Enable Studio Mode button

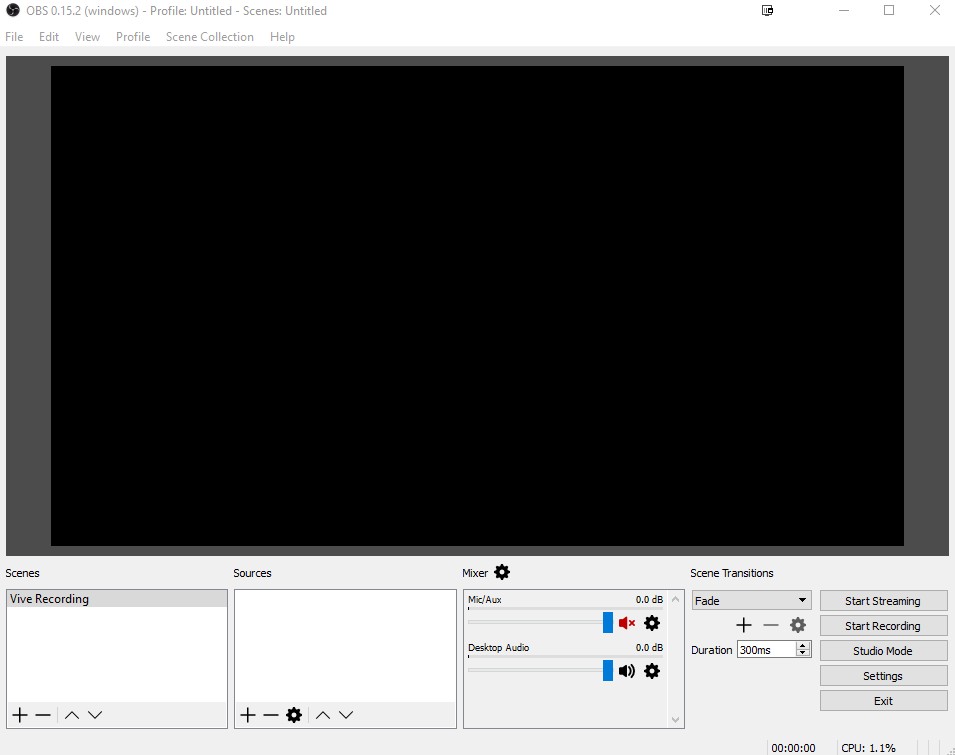pyautogui.click(x=883, y=651)
